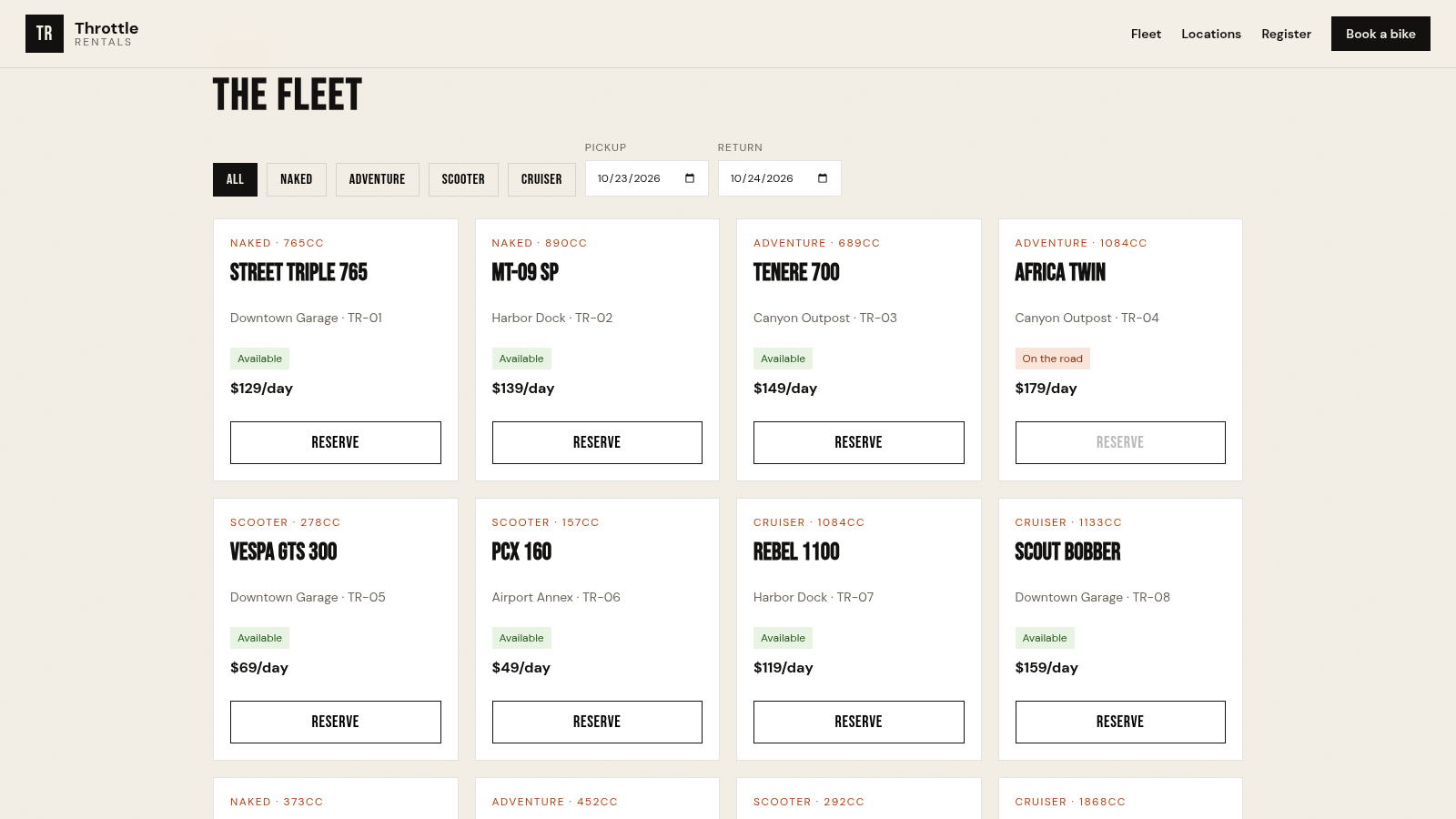Select the ALL filter tab
Viewport: 1456px width, 819px height.
tap(235, 179)
